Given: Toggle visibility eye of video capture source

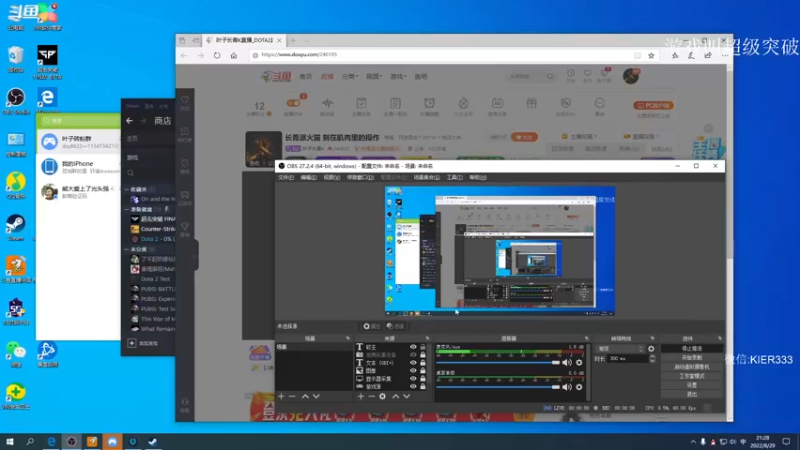Looking at the screenshot, I should point(413,355).
